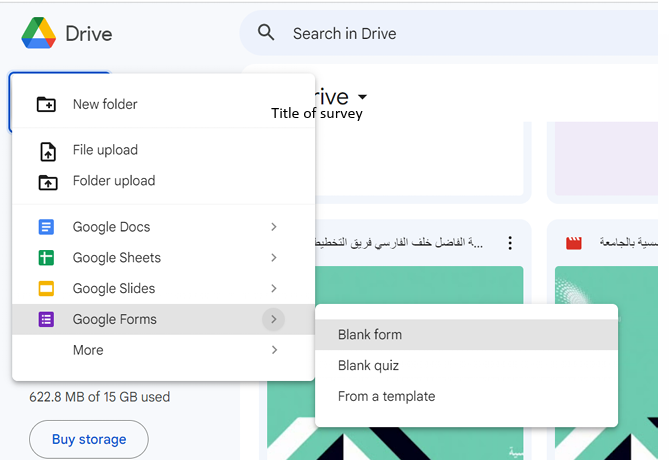
Task: Choose Blank quiz option
Action: (x=368, y=366)
